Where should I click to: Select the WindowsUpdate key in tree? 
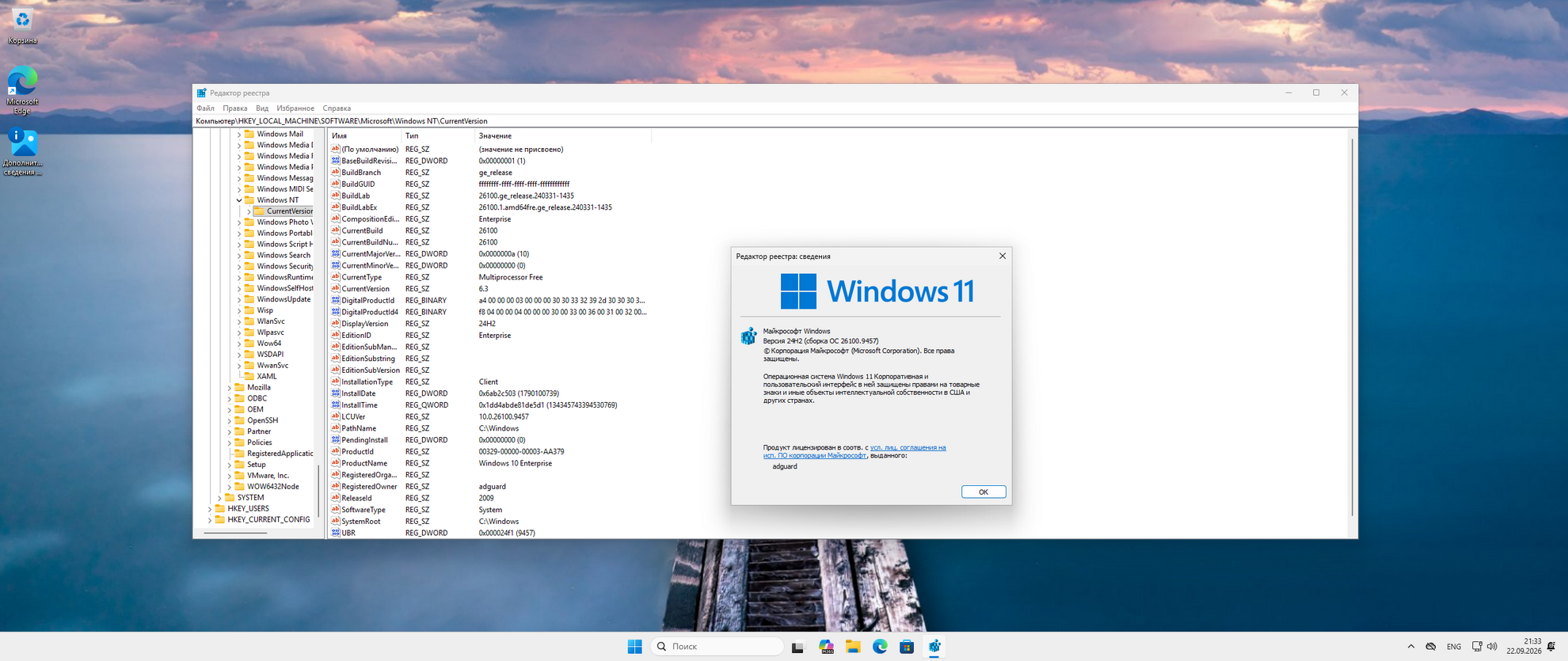(284, 299)
